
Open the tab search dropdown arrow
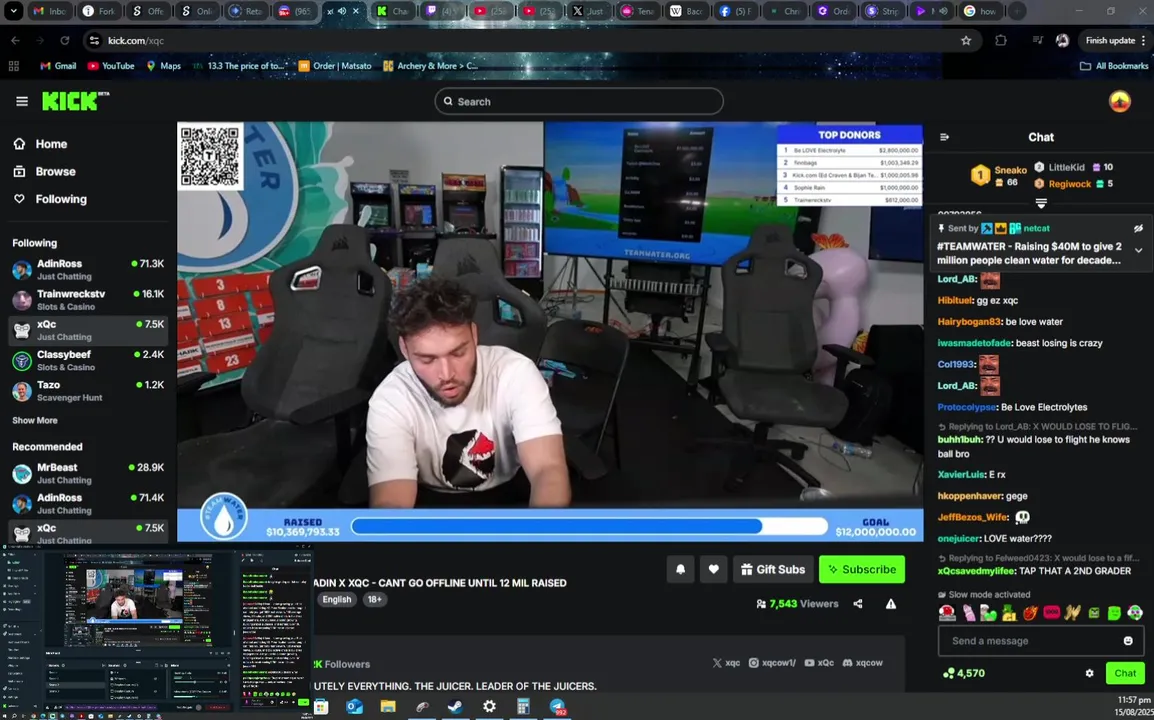(x=13, y=11)
